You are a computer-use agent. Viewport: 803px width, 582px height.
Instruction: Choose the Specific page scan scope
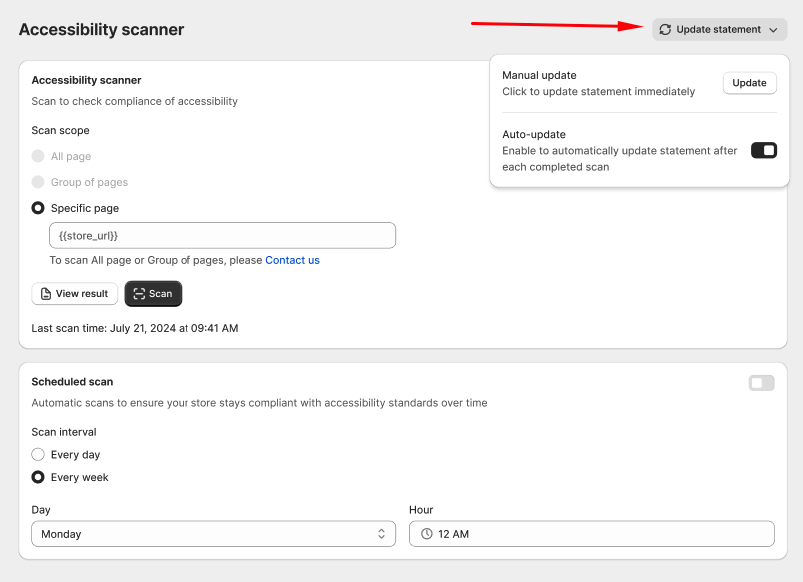[38, 208]
